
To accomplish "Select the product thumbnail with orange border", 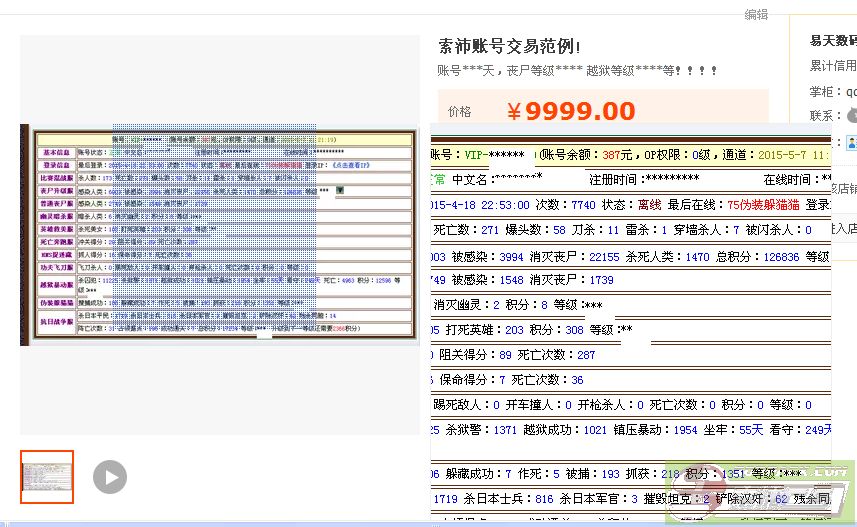I will (47, 477).
